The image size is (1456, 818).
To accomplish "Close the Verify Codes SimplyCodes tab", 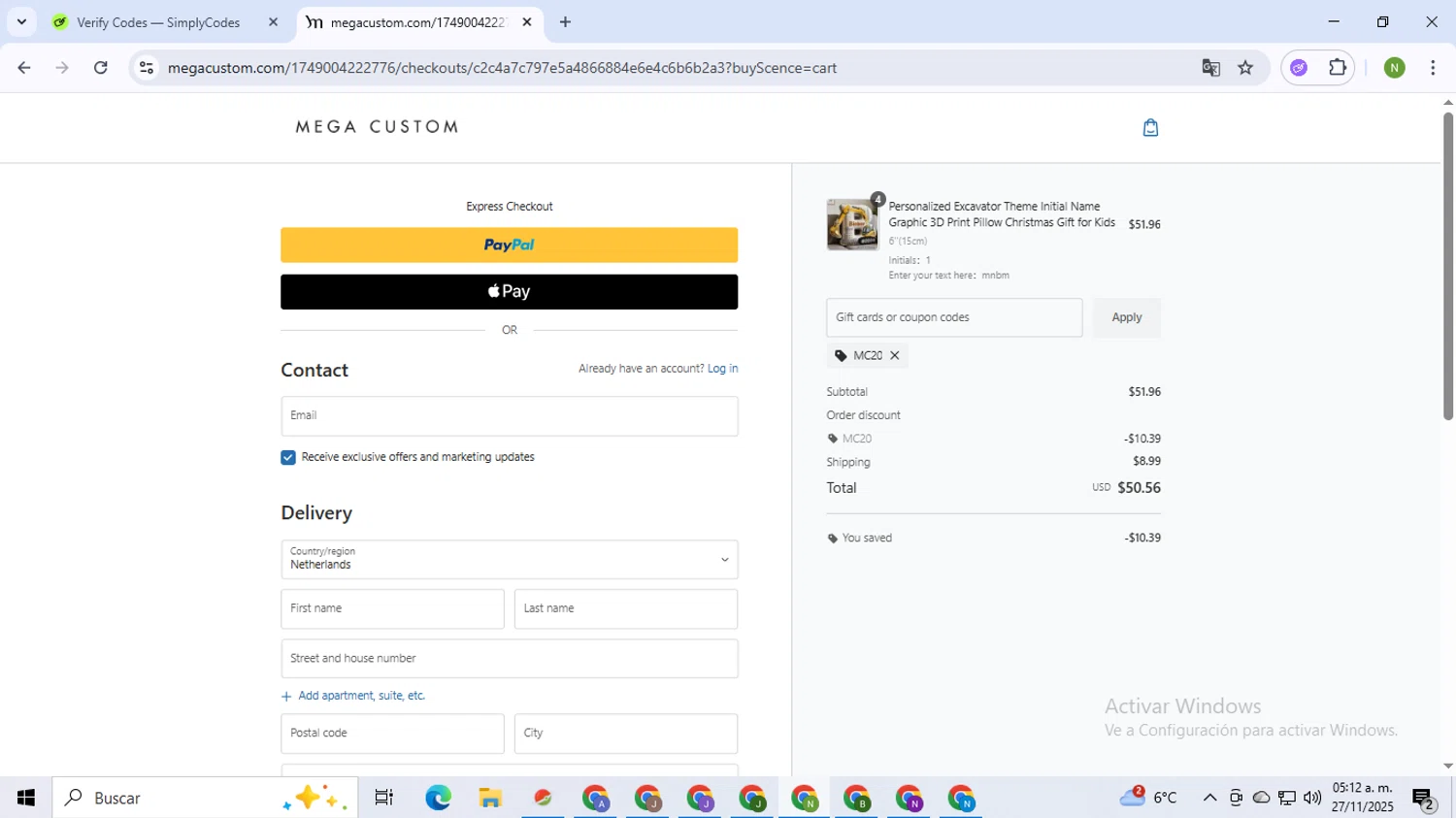I will point(273,22).
